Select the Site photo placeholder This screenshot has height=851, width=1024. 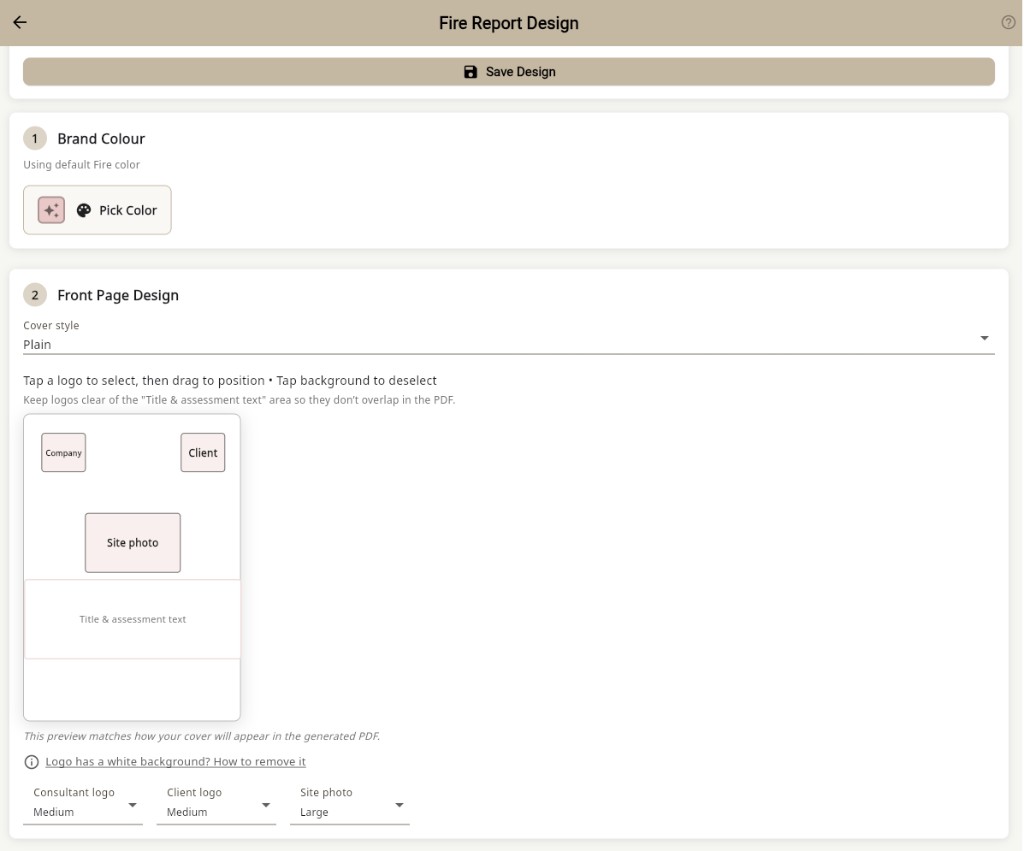(x=133, y=543)
